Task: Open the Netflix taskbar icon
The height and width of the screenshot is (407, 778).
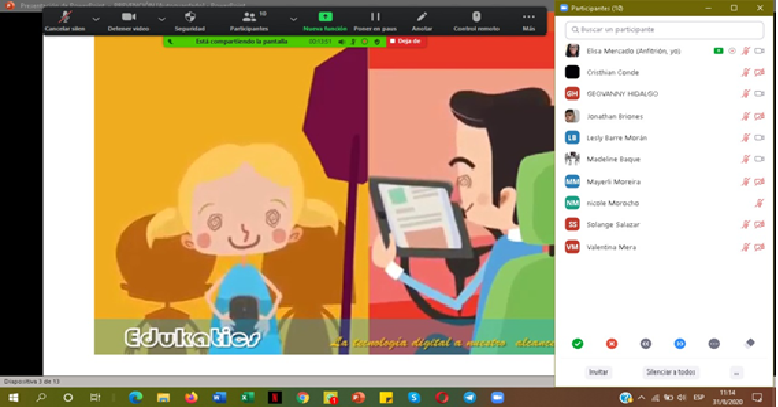Action: [275, 398]
